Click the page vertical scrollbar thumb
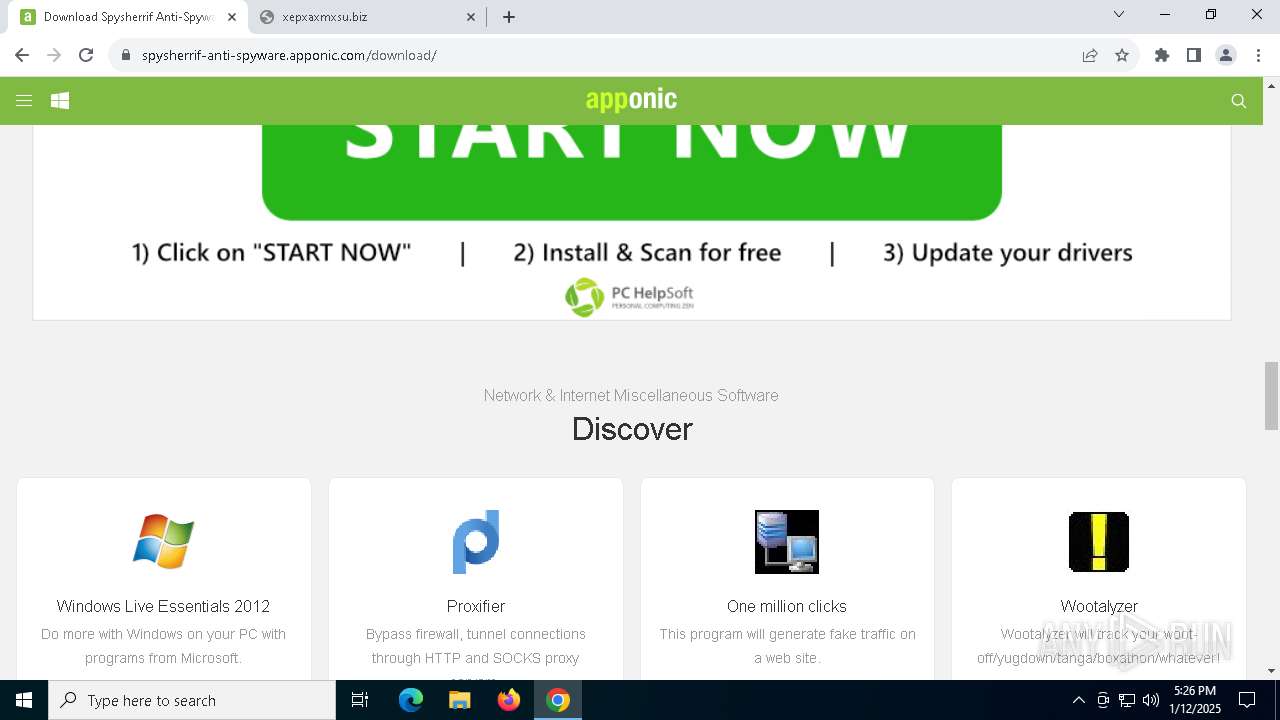 coord(1271,396)
